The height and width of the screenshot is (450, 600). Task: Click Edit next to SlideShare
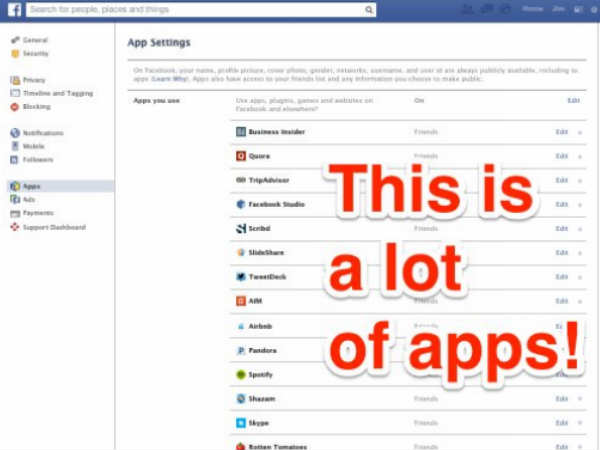562,253
